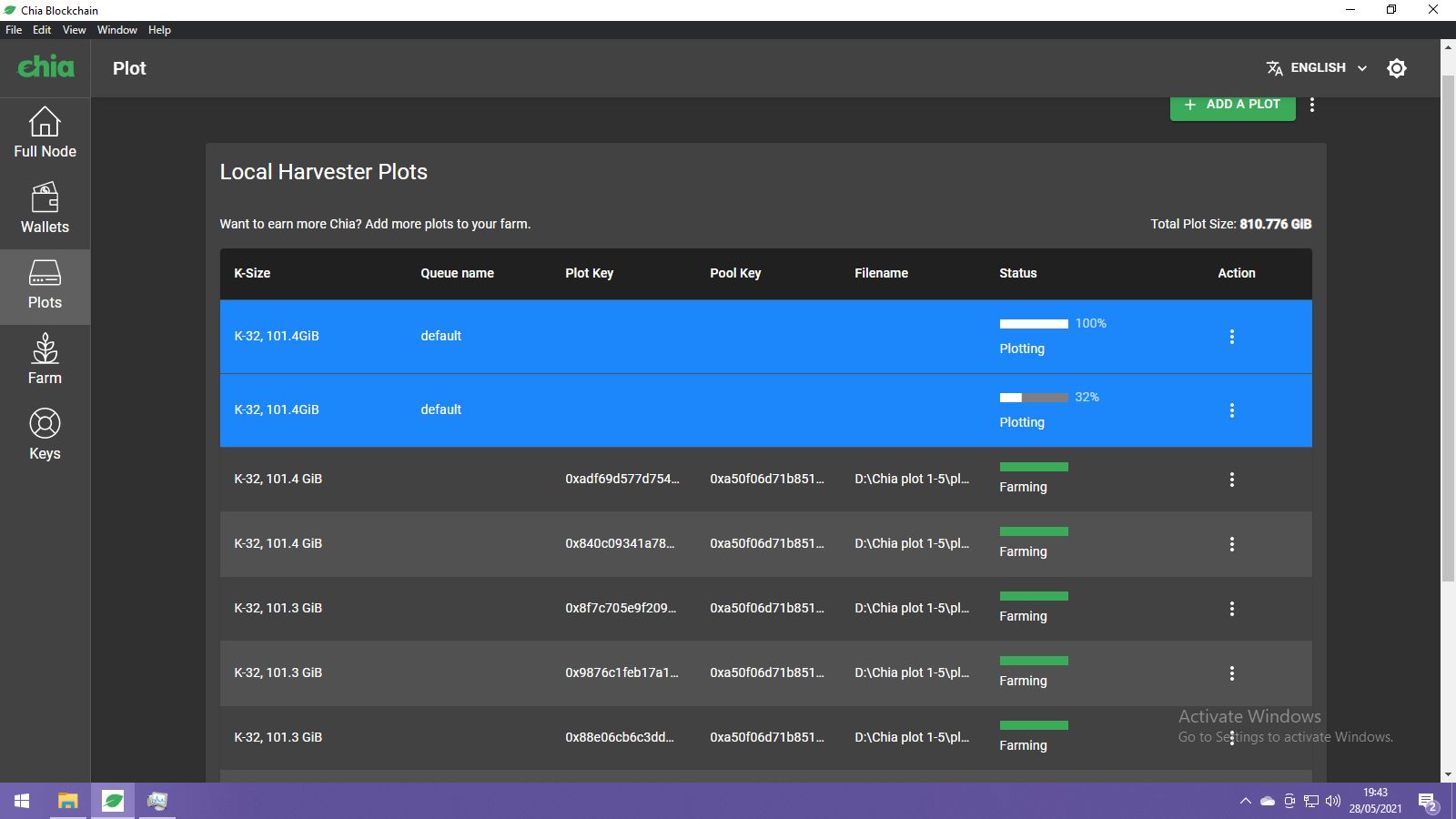
Task: Click the translate language icon
Action: pyautogui.click(x=1274, y=68)
